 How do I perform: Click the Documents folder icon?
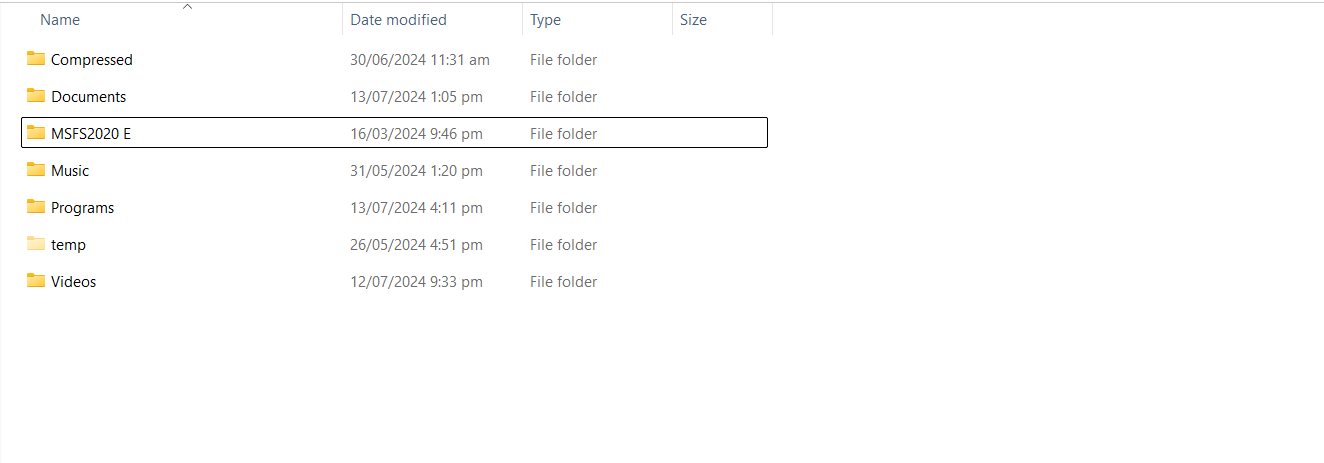click(36, 96)
